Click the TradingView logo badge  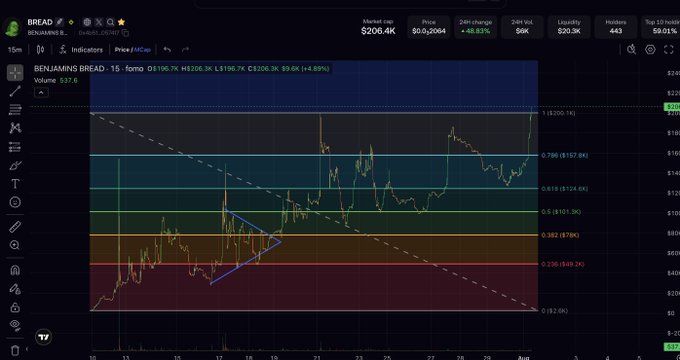pos(43,337)
